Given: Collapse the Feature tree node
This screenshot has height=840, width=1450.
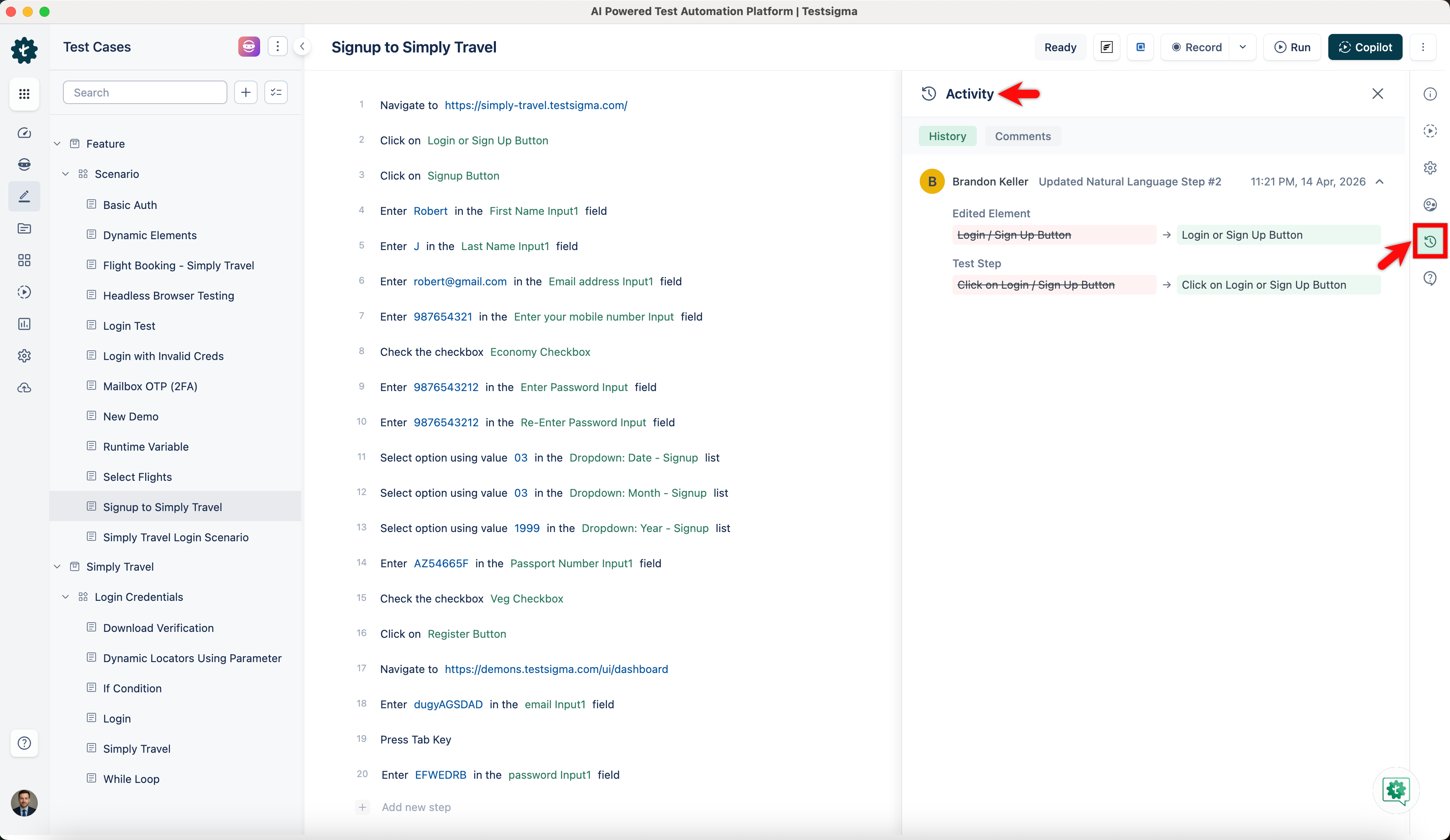Looking at the screenshot, I should [57, 143].
